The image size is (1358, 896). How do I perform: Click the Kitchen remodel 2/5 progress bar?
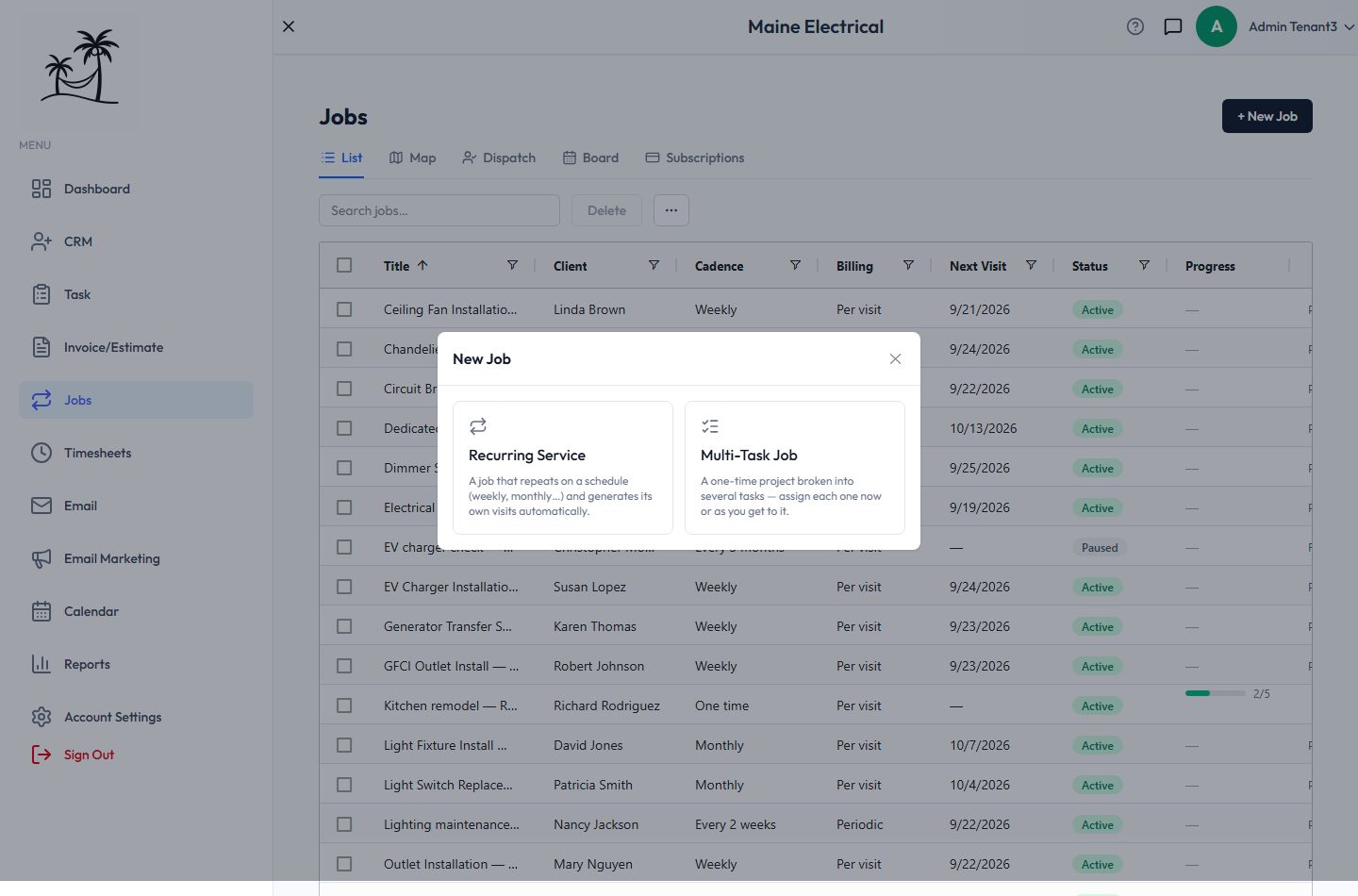(x=1216, y=693)
